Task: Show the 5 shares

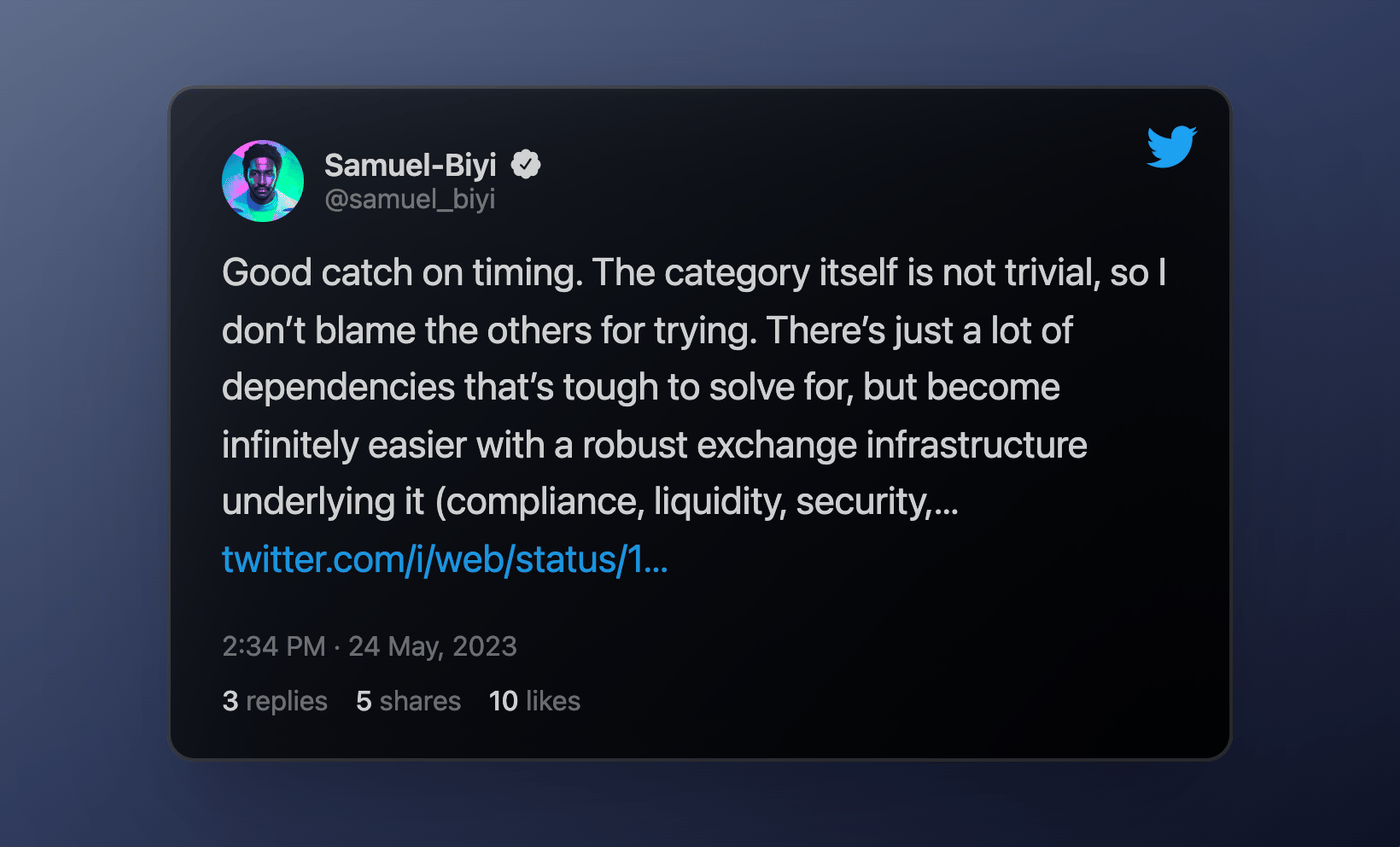Action: point(407,701)
